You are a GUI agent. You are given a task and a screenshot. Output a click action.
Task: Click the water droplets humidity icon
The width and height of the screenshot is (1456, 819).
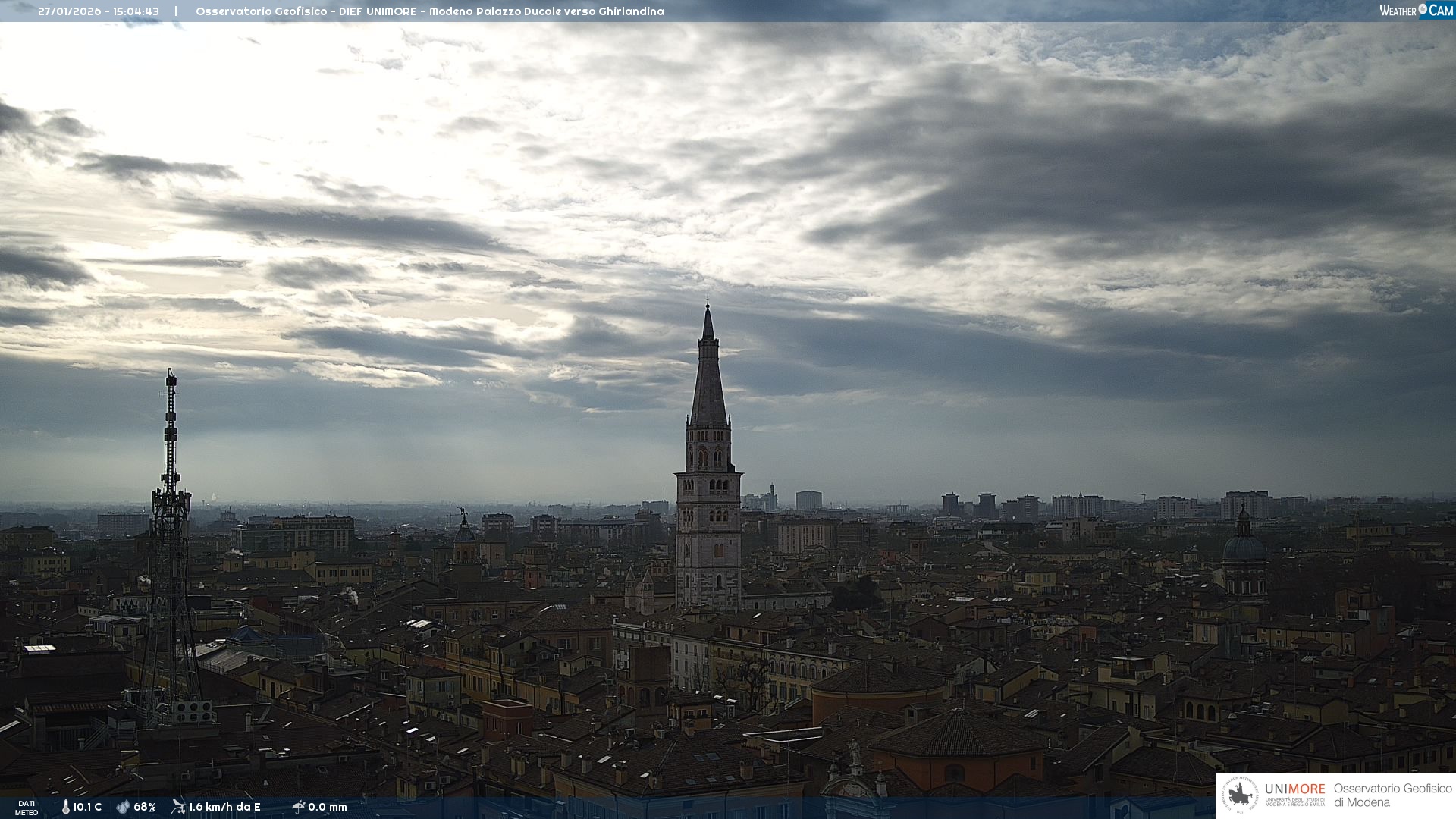click(x=123, y=807)
